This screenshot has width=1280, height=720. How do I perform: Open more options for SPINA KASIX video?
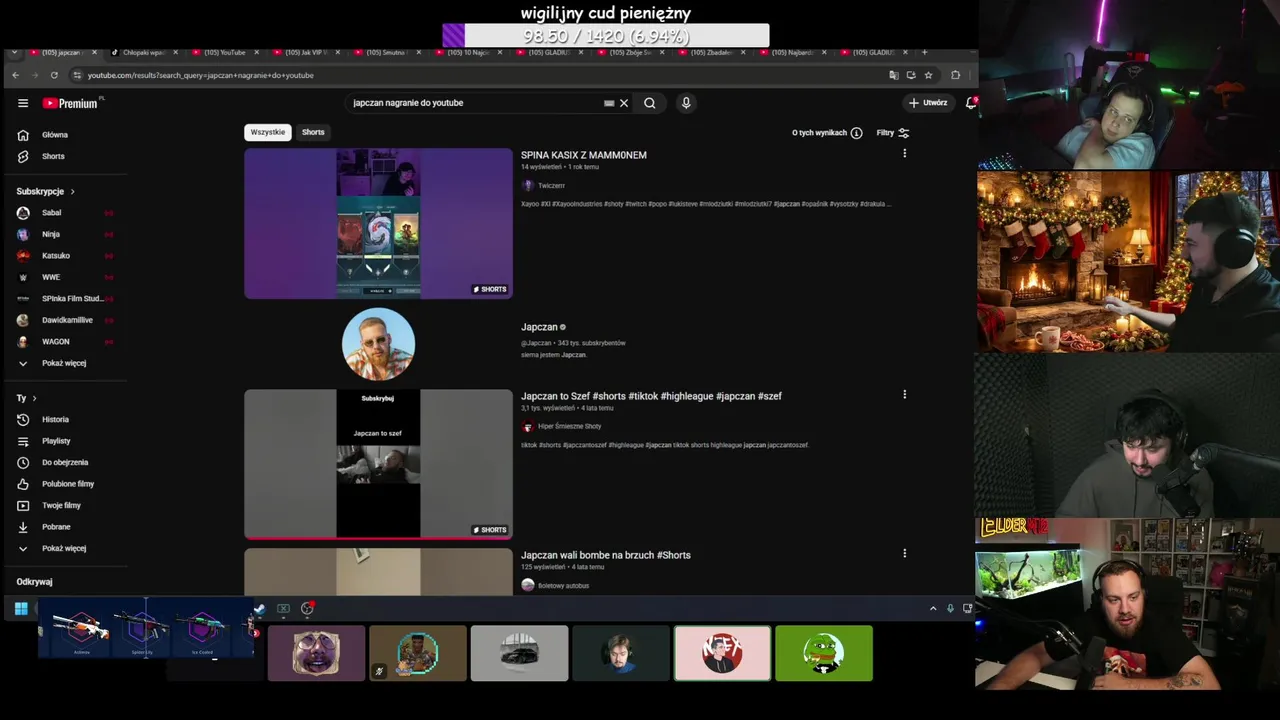click(x=904, y=153)
